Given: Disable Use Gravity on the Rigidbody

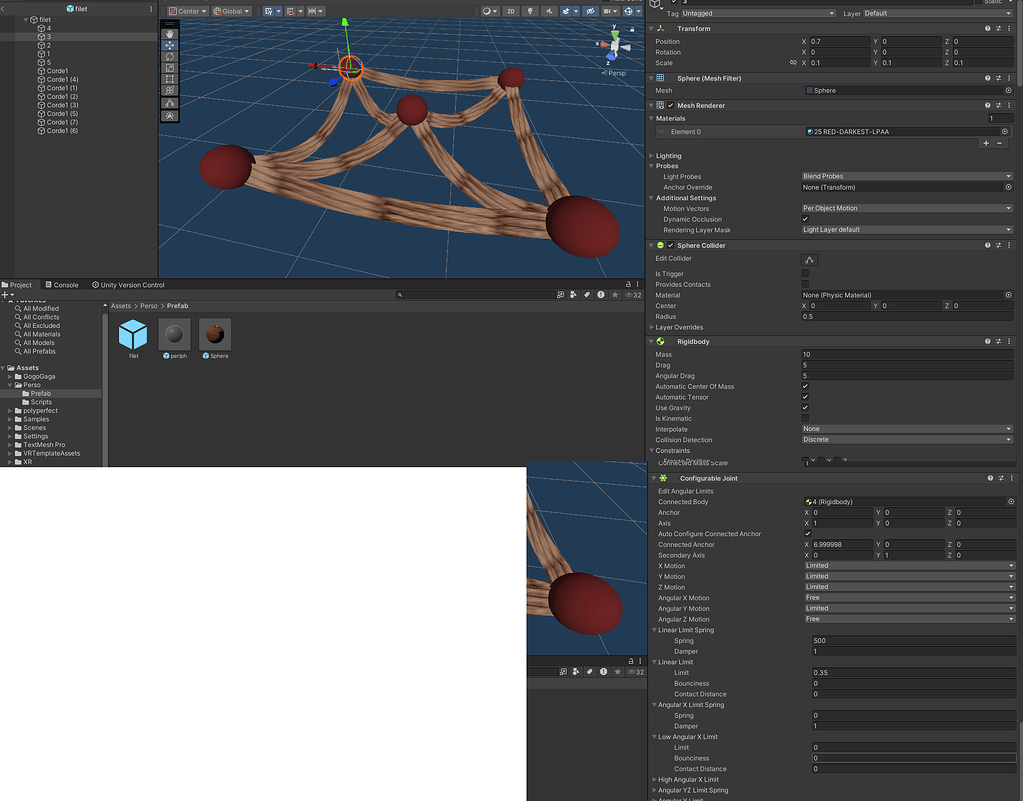Looking at the screenshot, I should (x=805, y=408).
